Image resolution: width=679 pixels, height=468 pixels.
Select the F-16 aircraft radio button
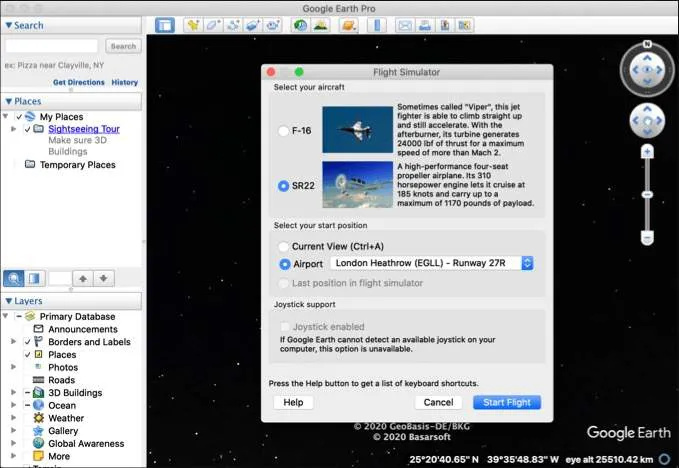pyautogui.click(x=285, y=131)
